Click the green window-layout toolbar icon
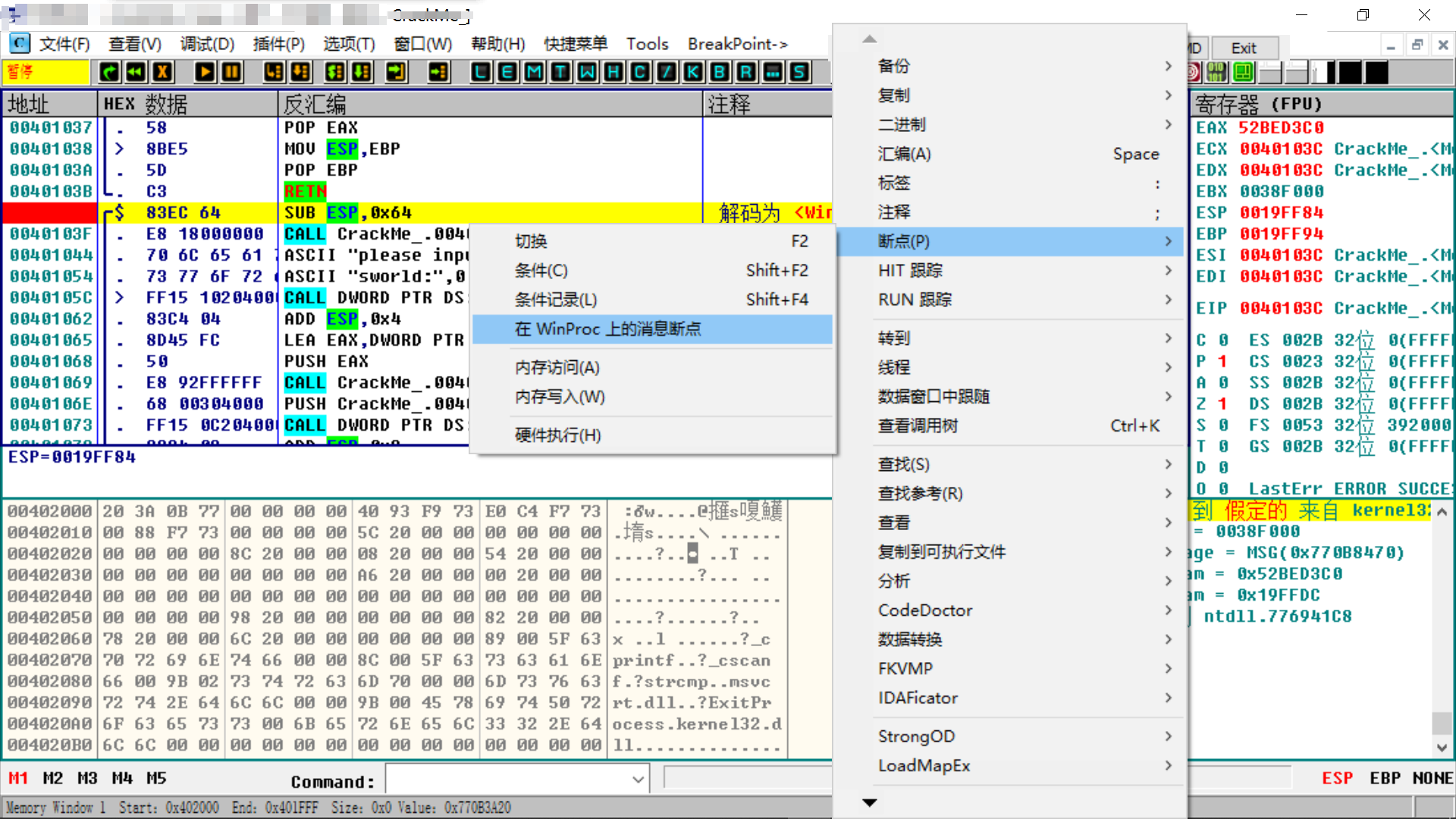1456x819 pixels. [1244, 72]
